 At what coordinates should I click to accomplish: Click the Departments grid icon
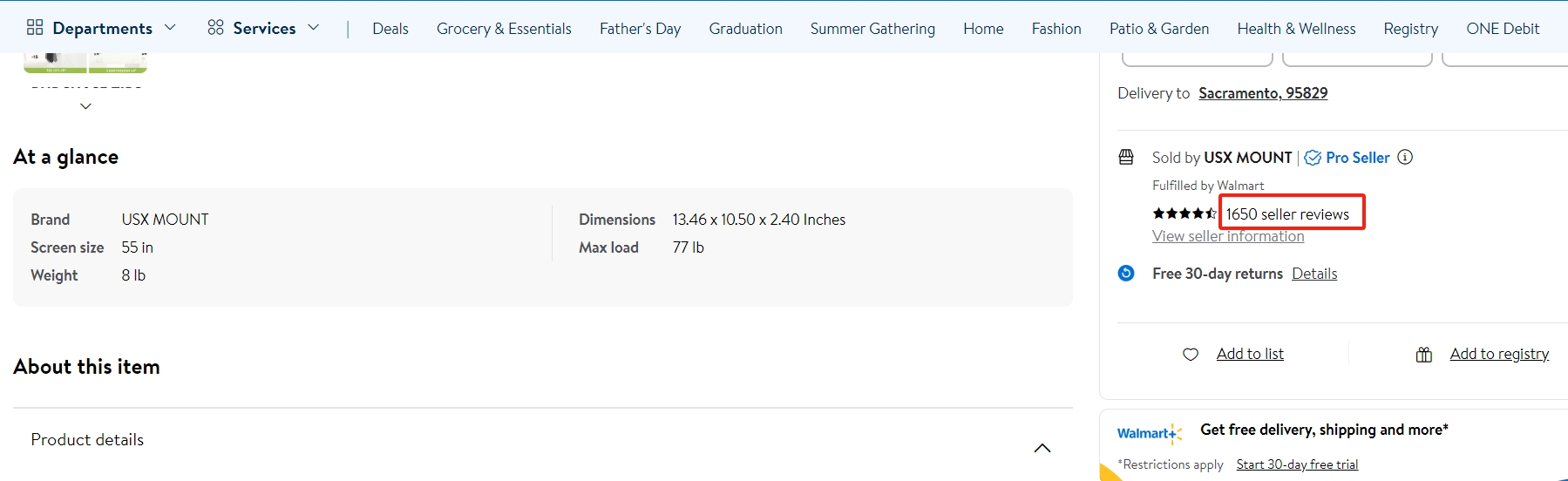click(35, 28)
